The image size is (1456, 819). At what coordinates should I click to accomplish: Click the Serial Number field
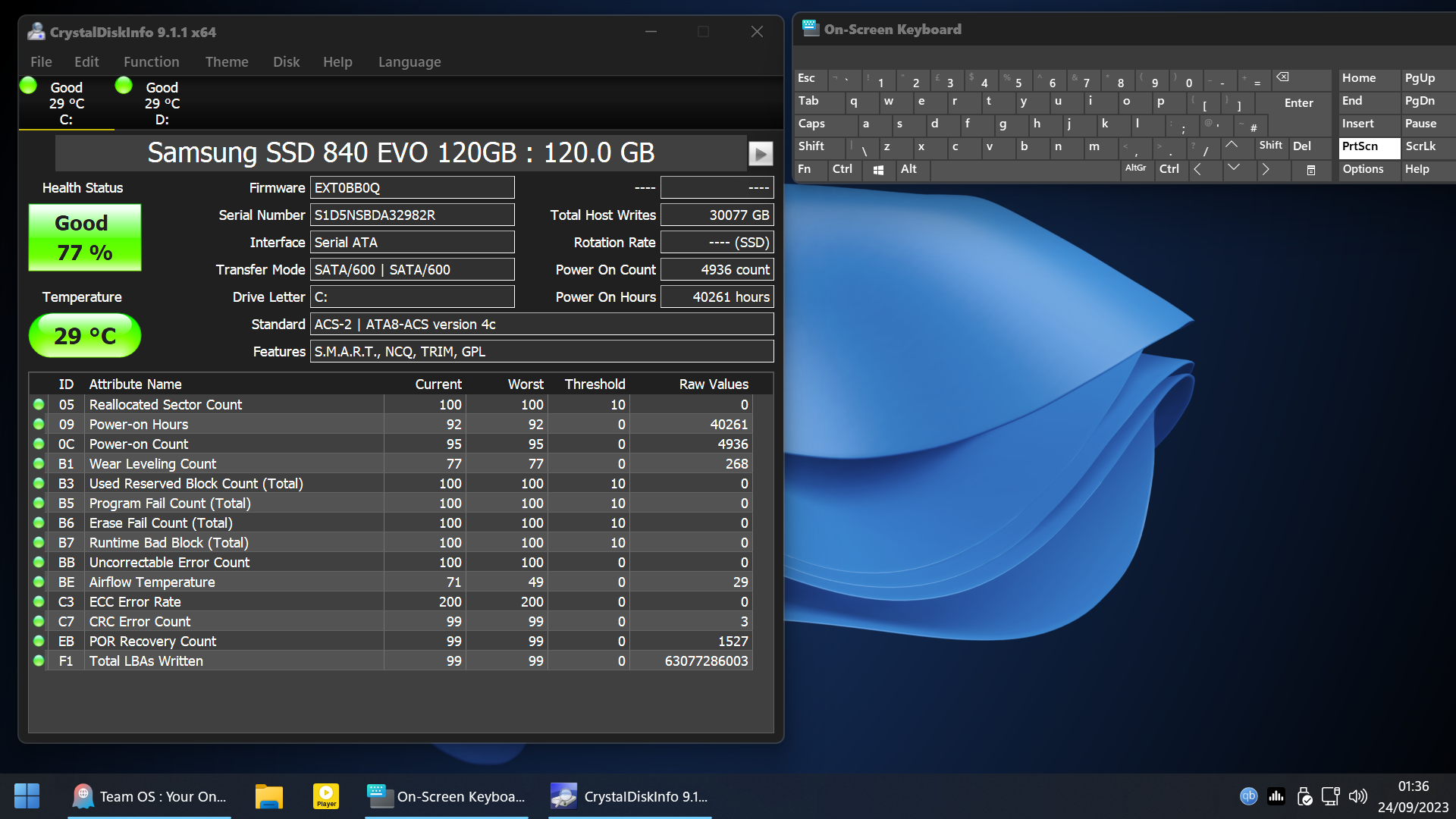(412, 215)
